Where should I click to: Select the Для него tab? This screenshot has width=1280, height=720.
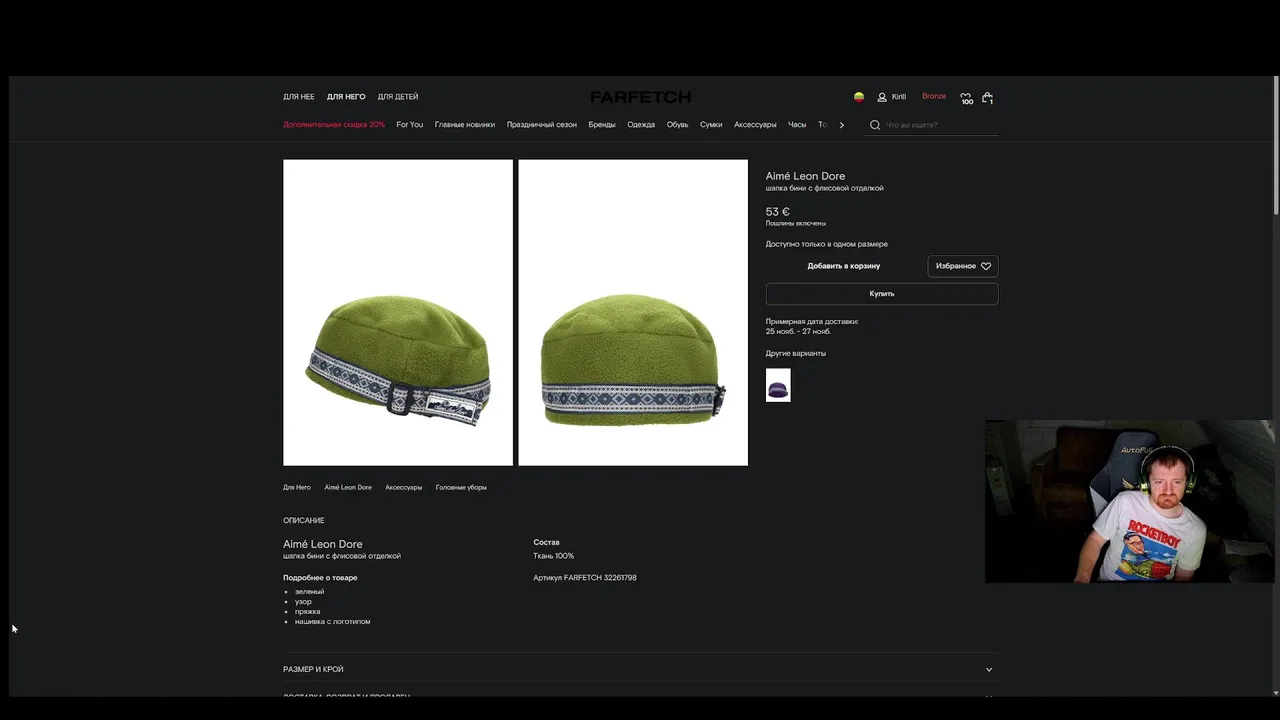346,97
